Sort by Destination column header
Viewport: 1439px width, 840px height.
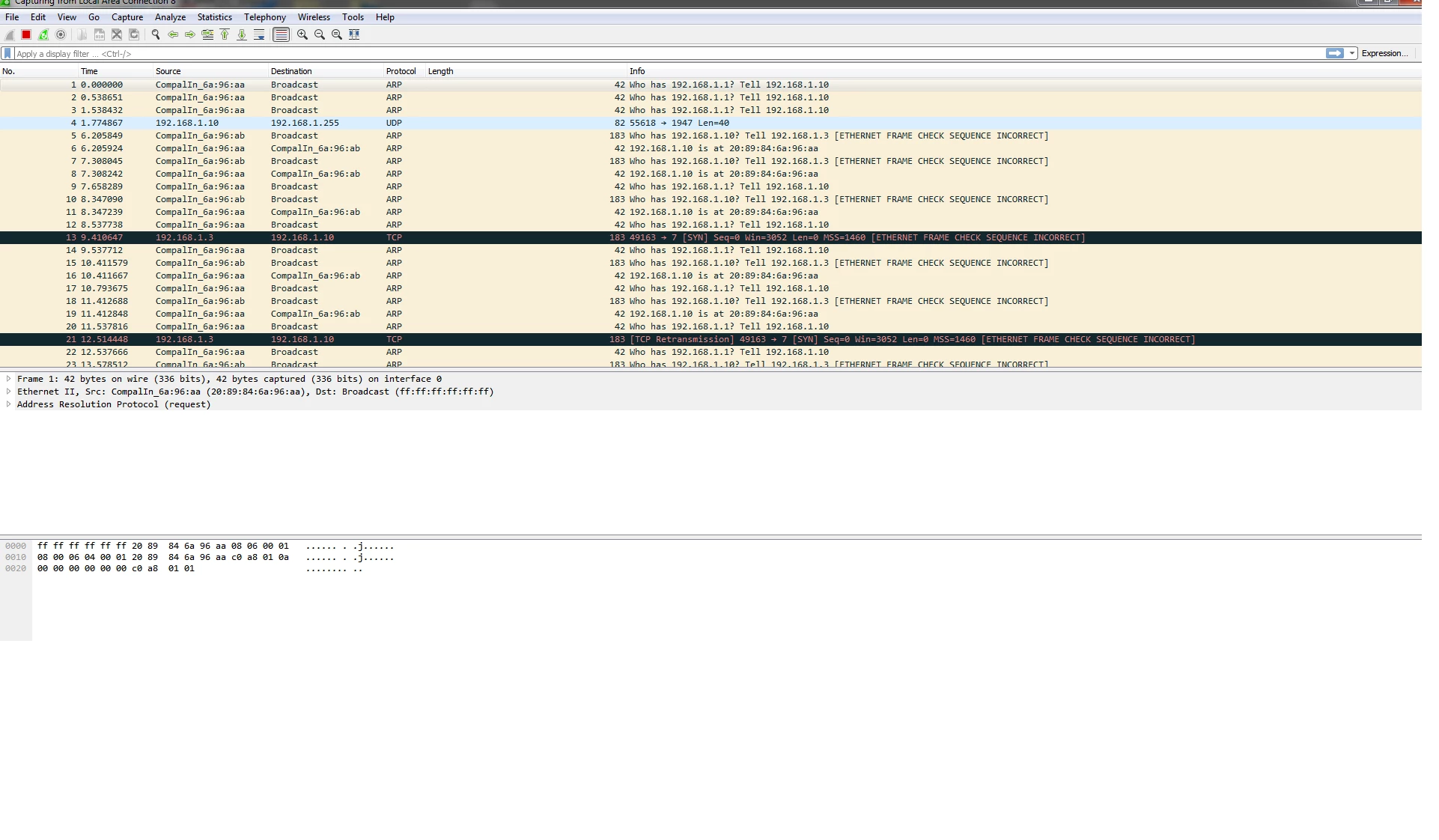(326, 71)
